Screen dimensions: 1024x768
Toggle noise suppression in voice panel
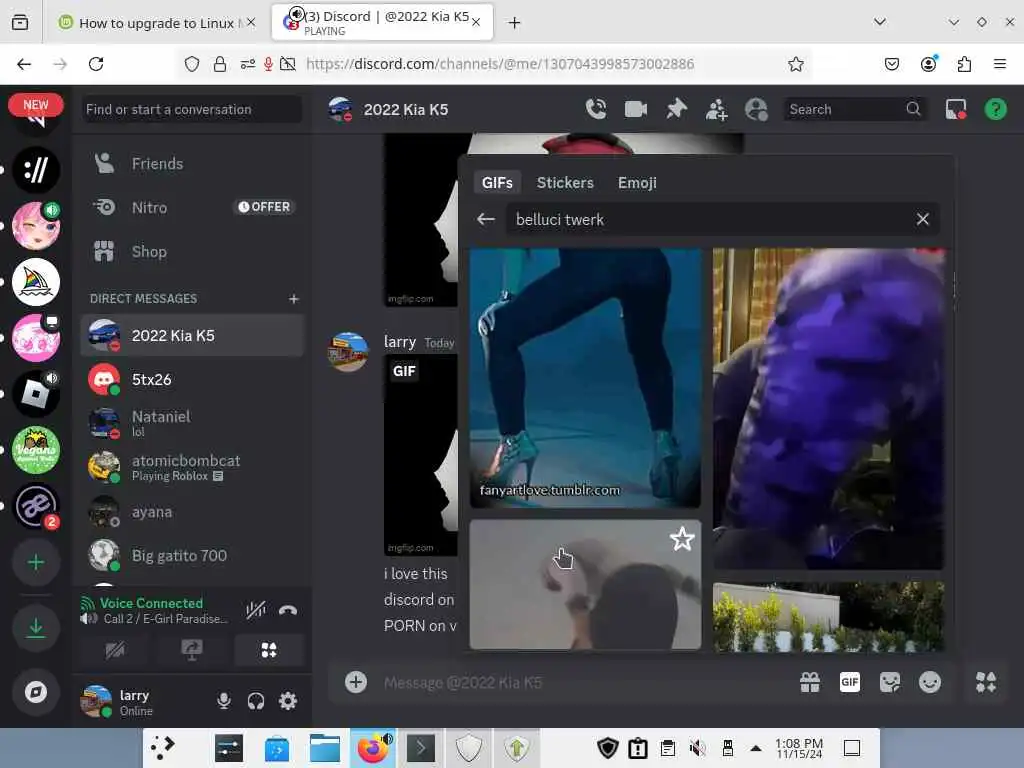pyautogui.click(x=255, y=611)
